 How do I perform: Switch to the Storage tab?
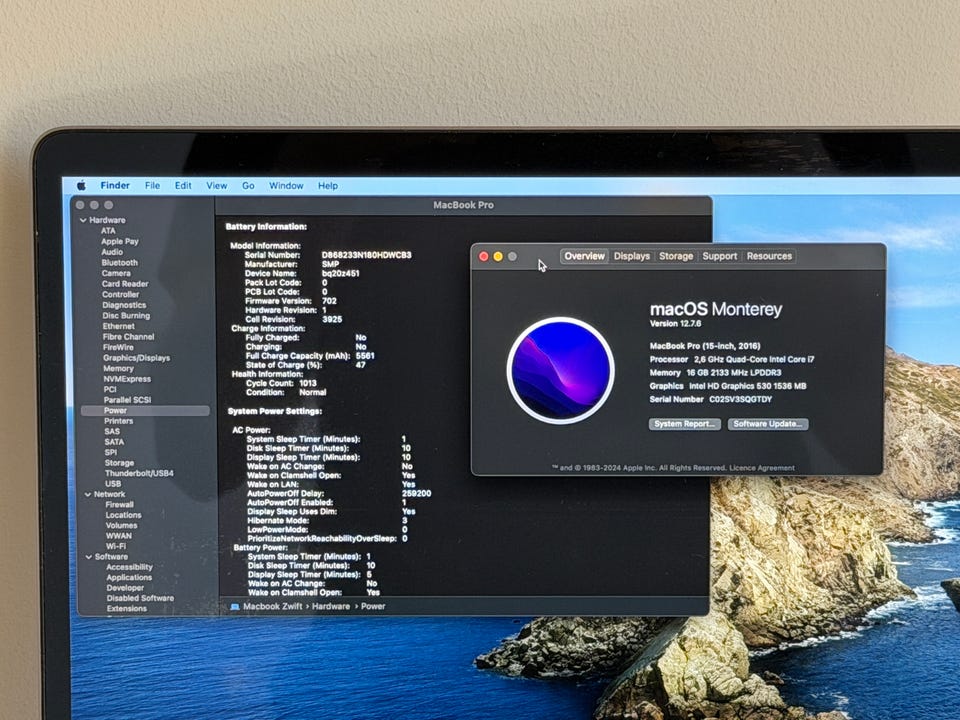pyautogui.click(x=676, y=256)
